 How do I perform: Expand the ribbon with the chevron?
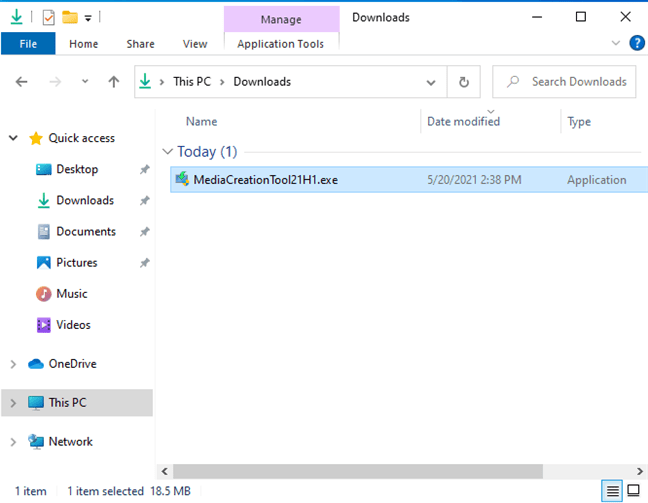click(616, 43)
